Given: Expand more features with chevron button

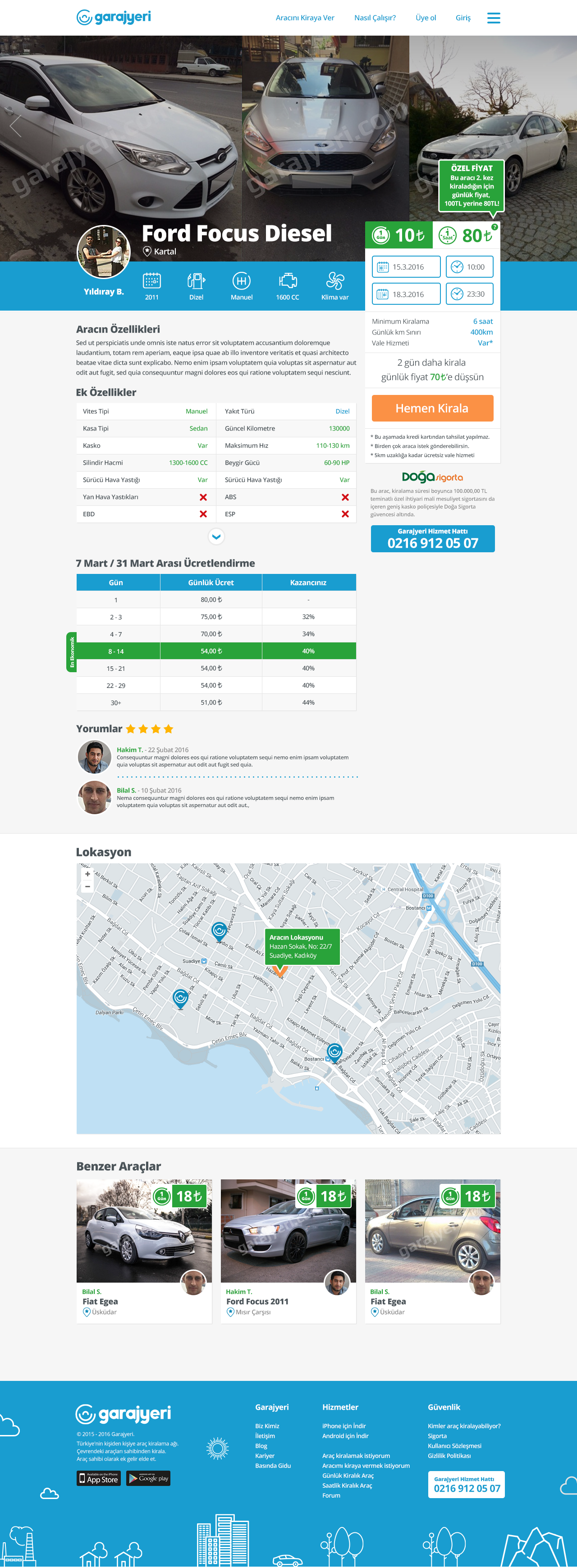Looking at the screenshot, I should [216, 536].
